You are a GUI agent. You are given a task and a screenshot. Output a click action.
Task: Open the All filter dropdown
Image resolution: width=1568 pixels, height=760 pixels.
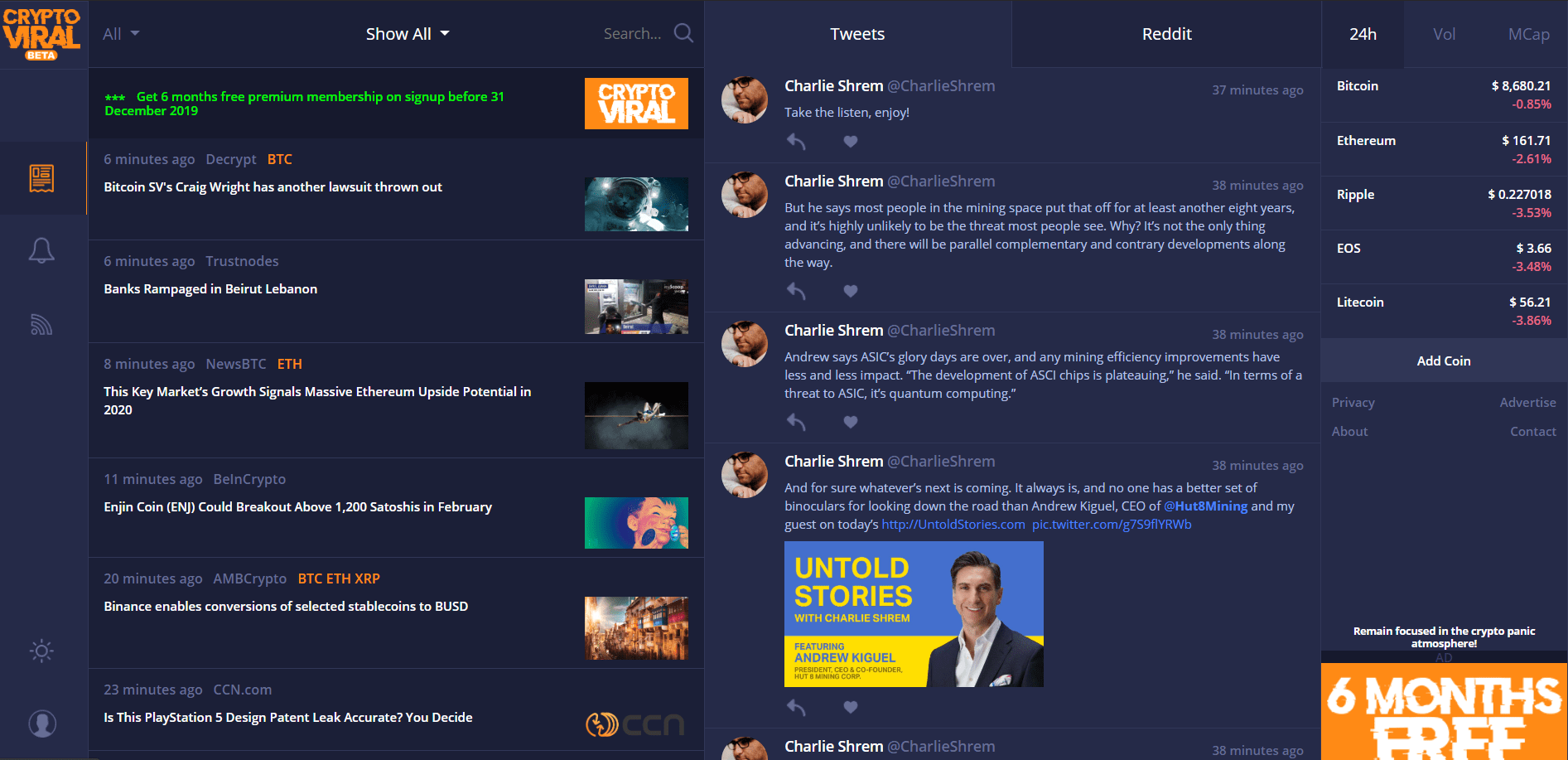point(120,32)
